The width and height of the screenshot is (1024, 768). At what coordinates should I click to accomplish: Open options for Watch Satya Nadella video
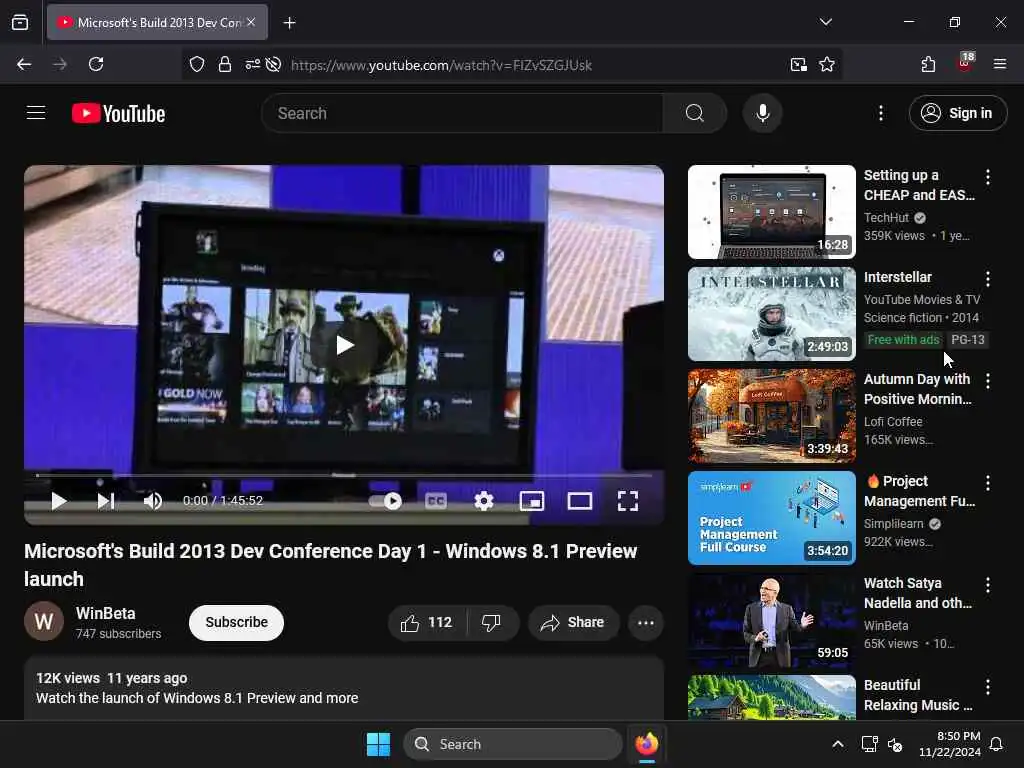pyautogui.click(x=987, y=584)
